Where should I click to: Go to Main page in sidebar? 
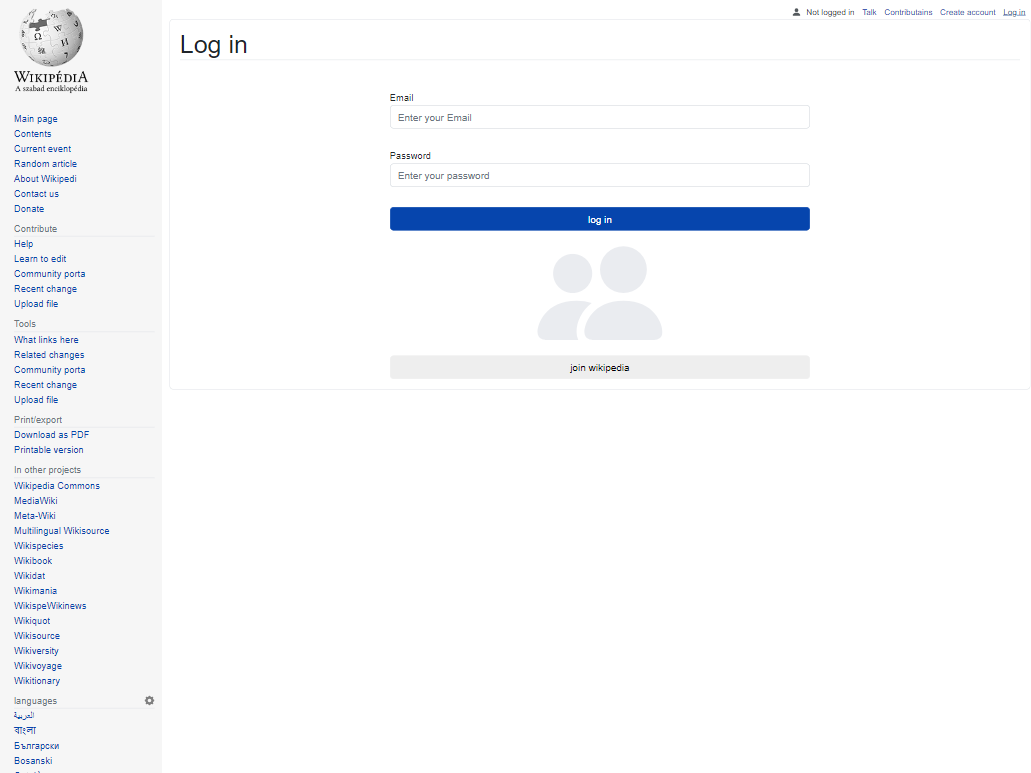pyautogui.click(x=36, y=118)
